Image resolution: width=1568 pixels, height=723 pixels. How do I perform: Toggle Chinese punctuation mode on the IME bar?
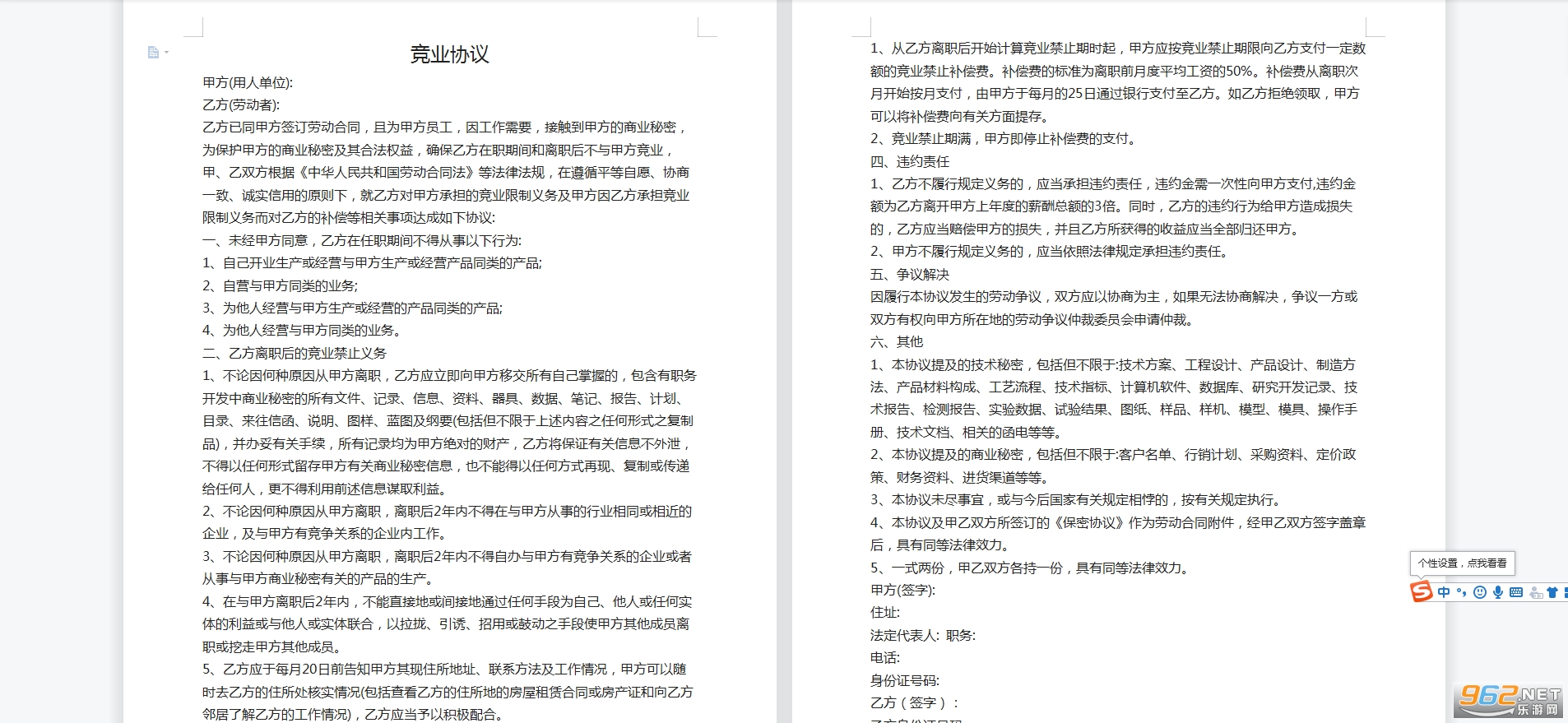point(1461,592)
